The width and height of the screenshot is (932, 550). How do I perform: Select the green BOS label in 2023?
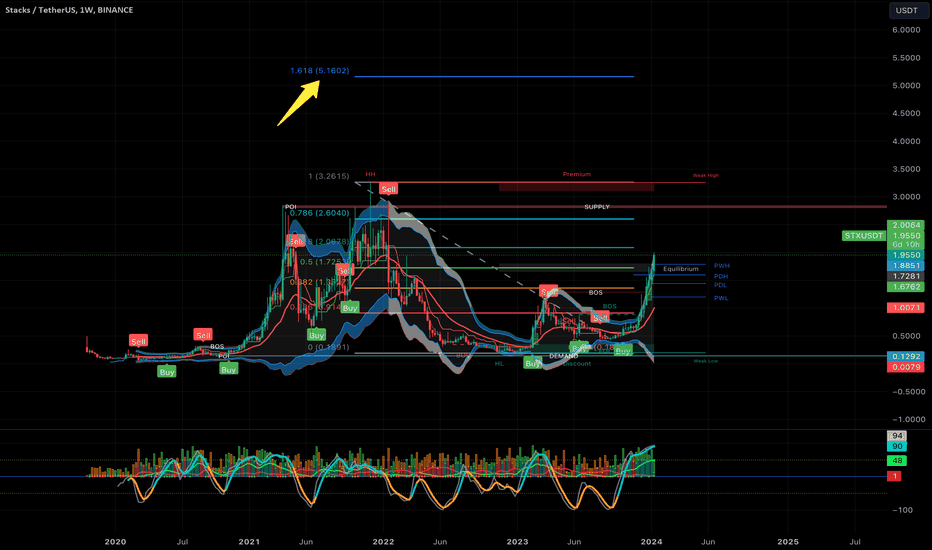609,307
